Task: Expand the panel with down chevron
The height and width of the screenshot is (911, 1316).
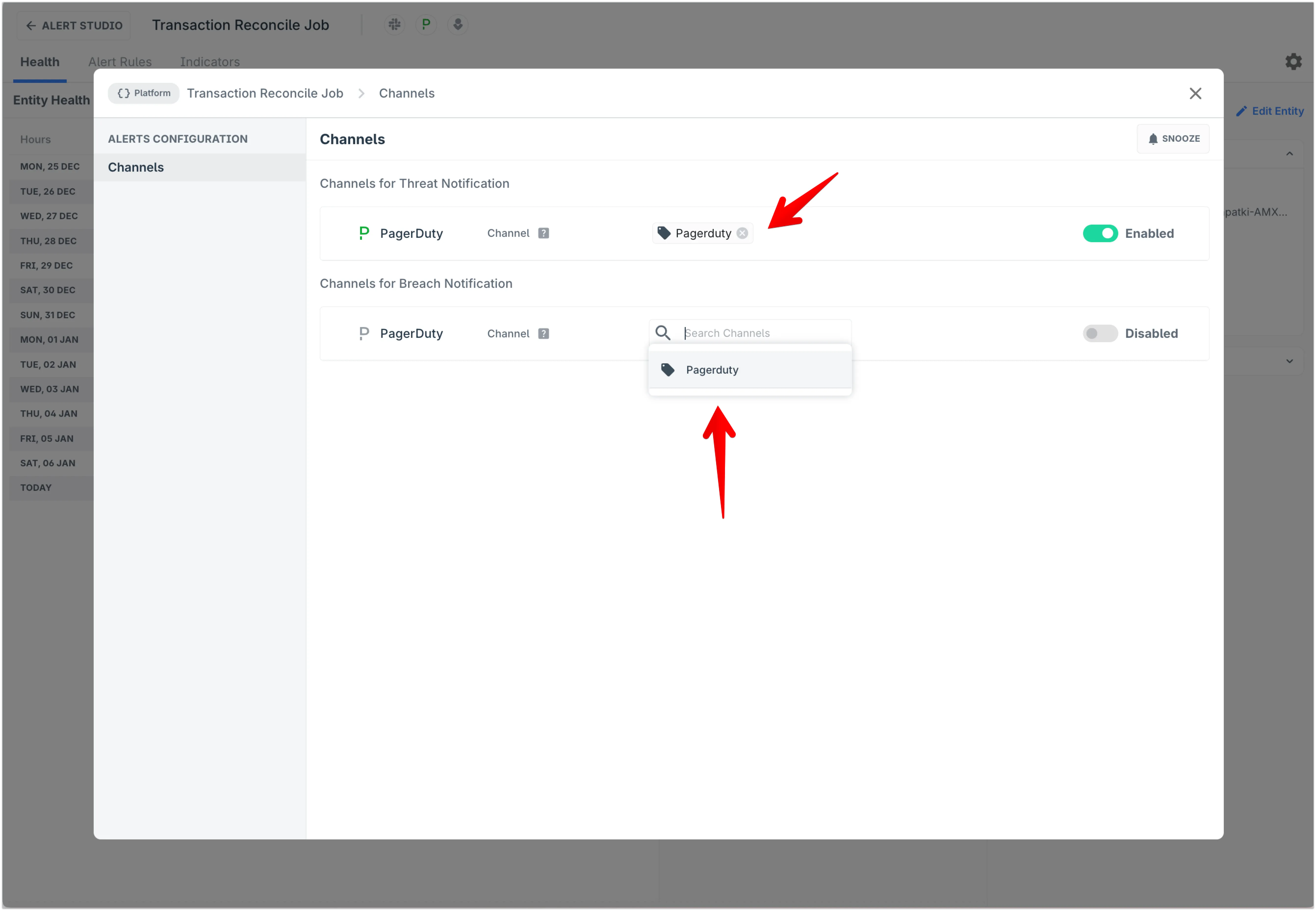Action: 1289,361
